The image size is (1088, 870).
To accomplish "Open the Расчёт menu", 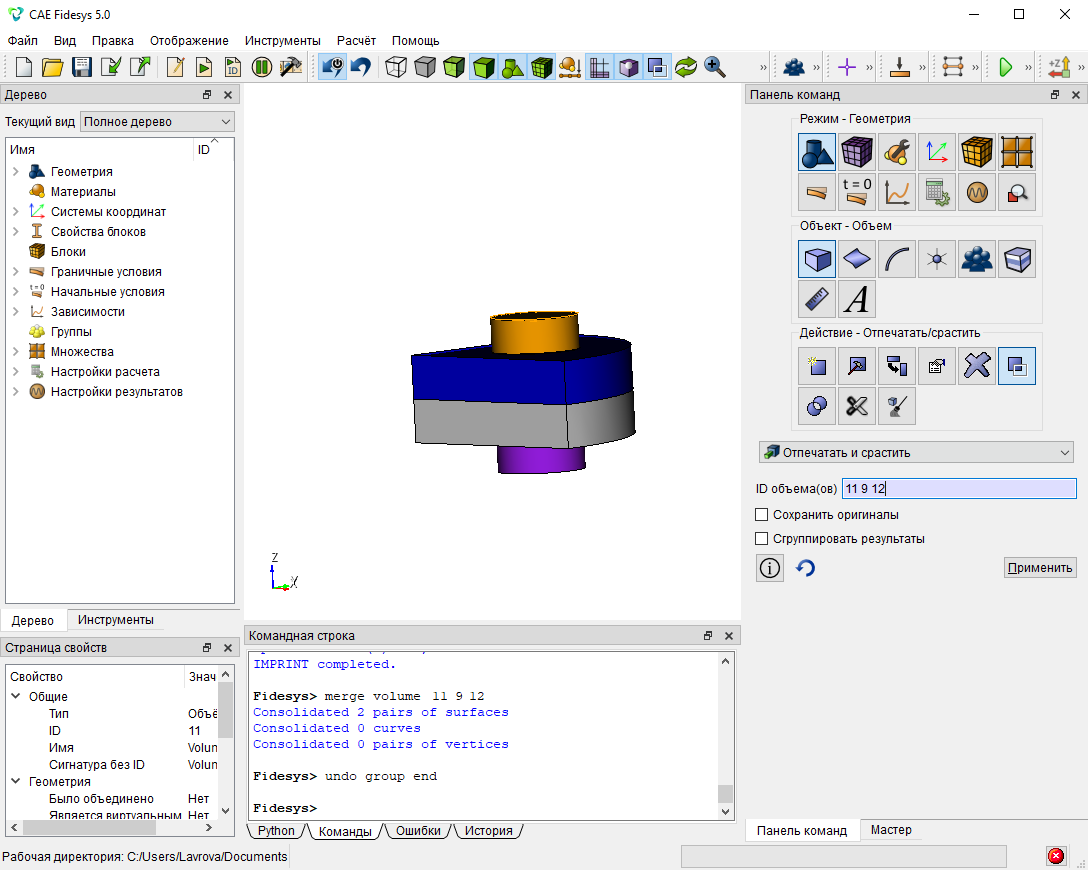I will click(x=356, y=41).
